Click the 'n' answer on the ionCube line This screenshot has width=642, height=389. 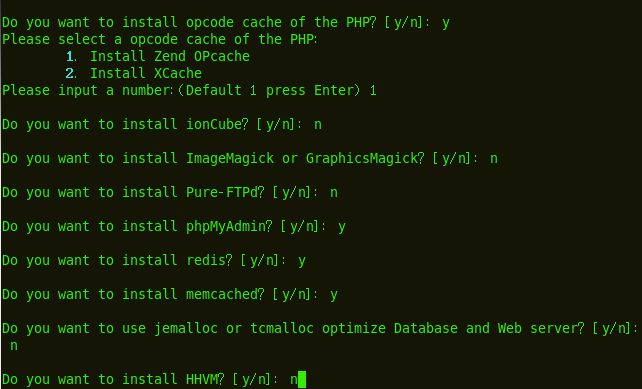pos(318,125)
